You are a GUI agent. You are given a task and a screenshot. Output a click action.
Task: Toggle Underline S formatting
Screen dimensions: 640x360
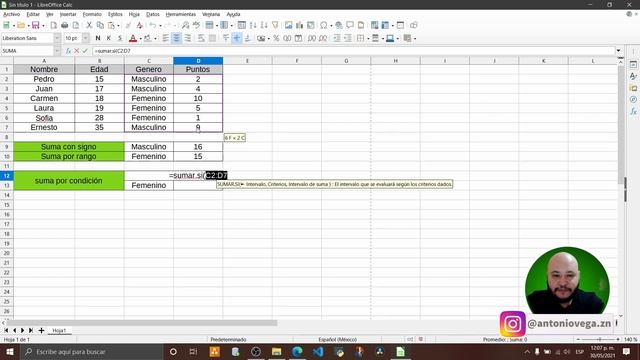point(120,38)
